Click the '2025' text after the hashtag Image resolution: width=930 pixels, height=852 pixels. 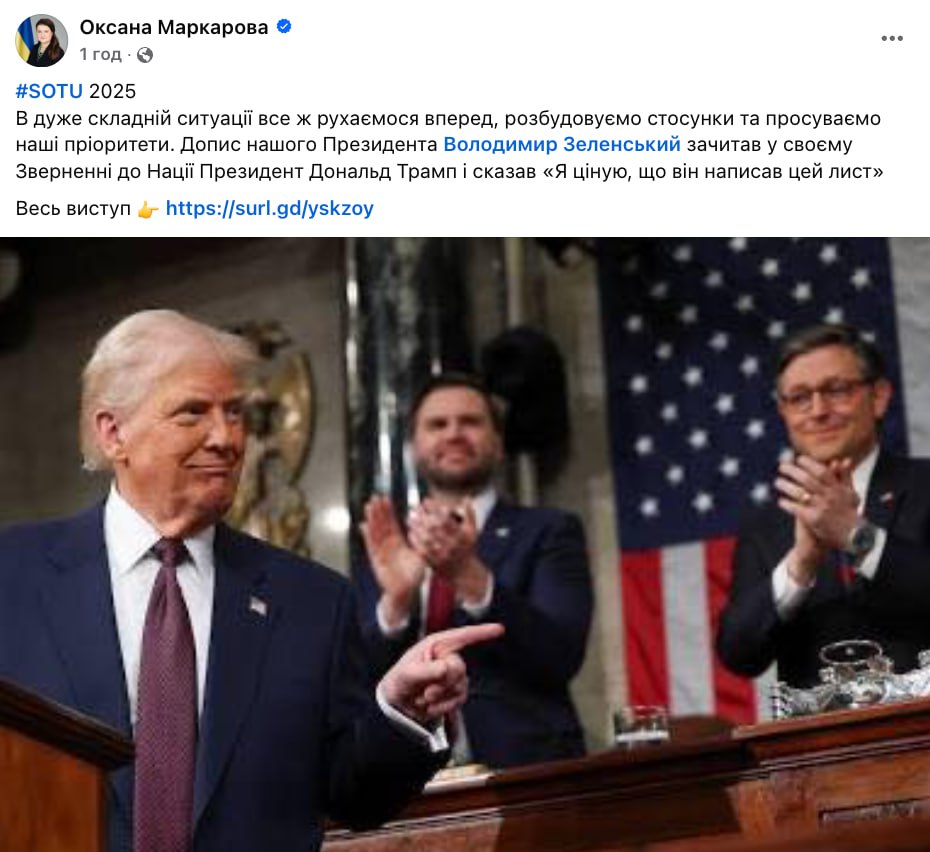pos(113,91)
